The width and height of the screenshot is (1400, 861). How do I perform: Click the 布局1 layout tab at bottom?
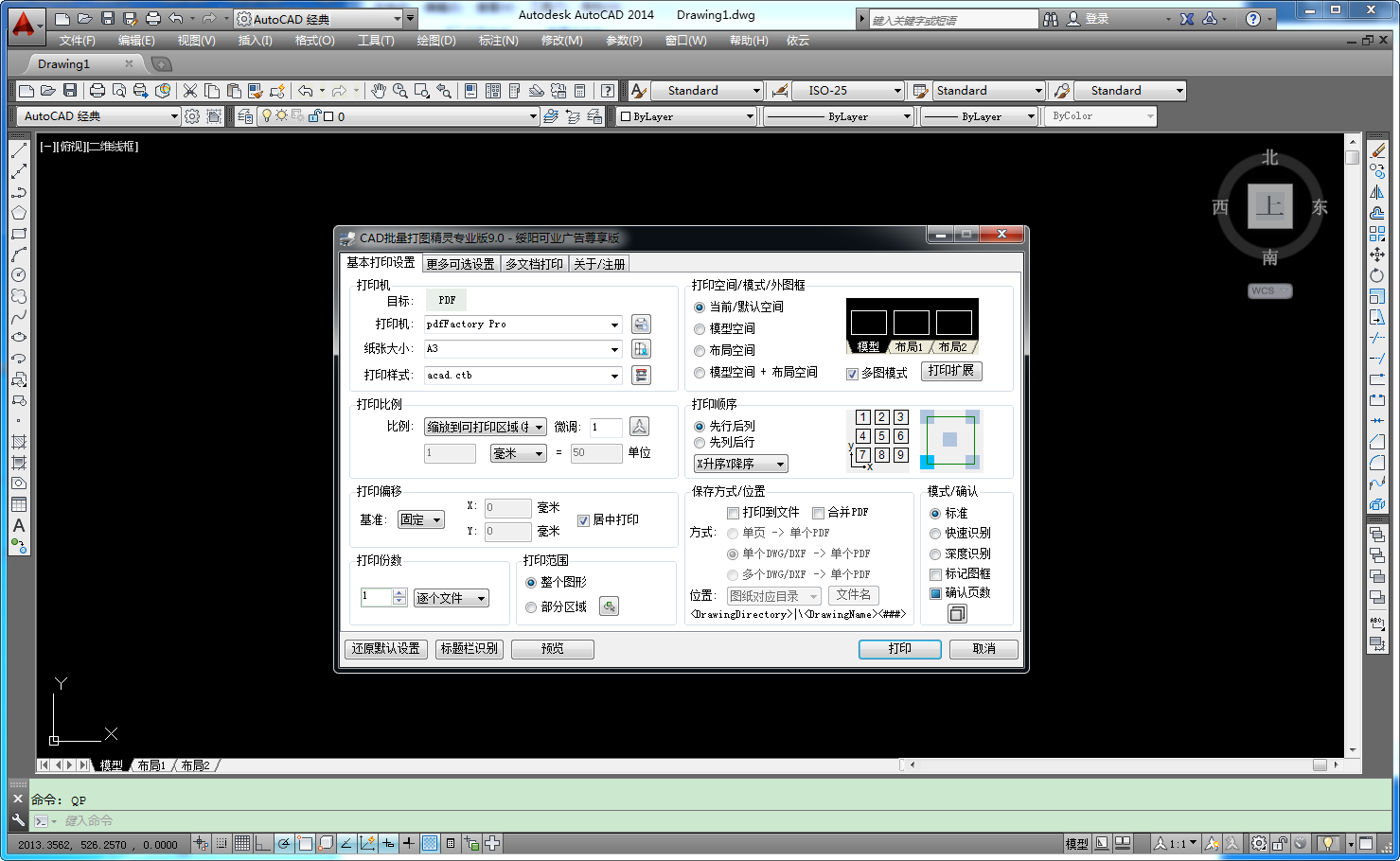coord(151,765)
